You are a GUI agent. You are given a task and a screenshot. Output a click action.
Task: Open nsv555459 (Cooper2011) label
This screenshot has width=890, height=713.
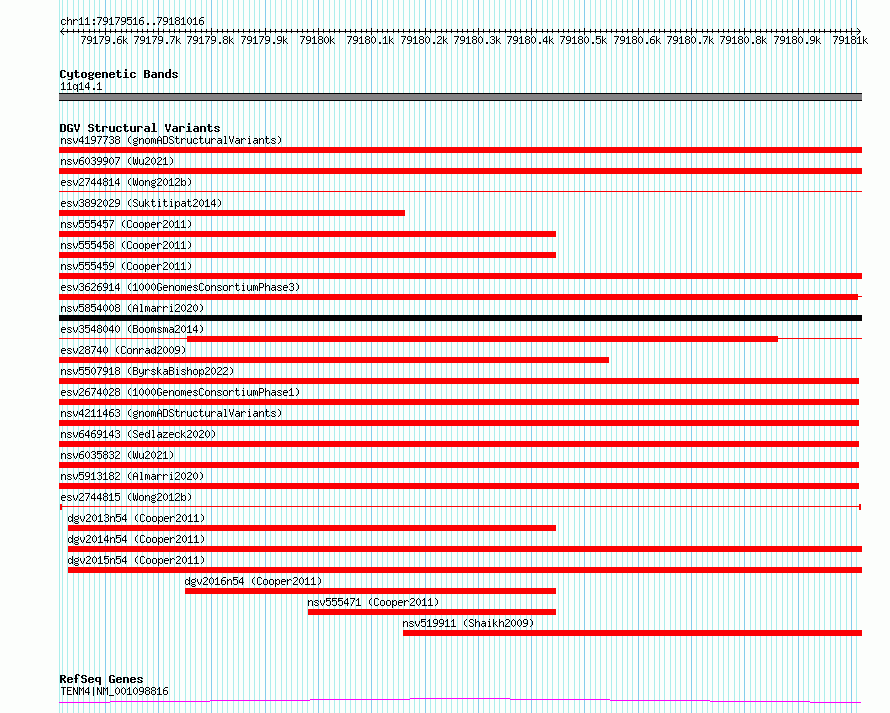[126, 266]
